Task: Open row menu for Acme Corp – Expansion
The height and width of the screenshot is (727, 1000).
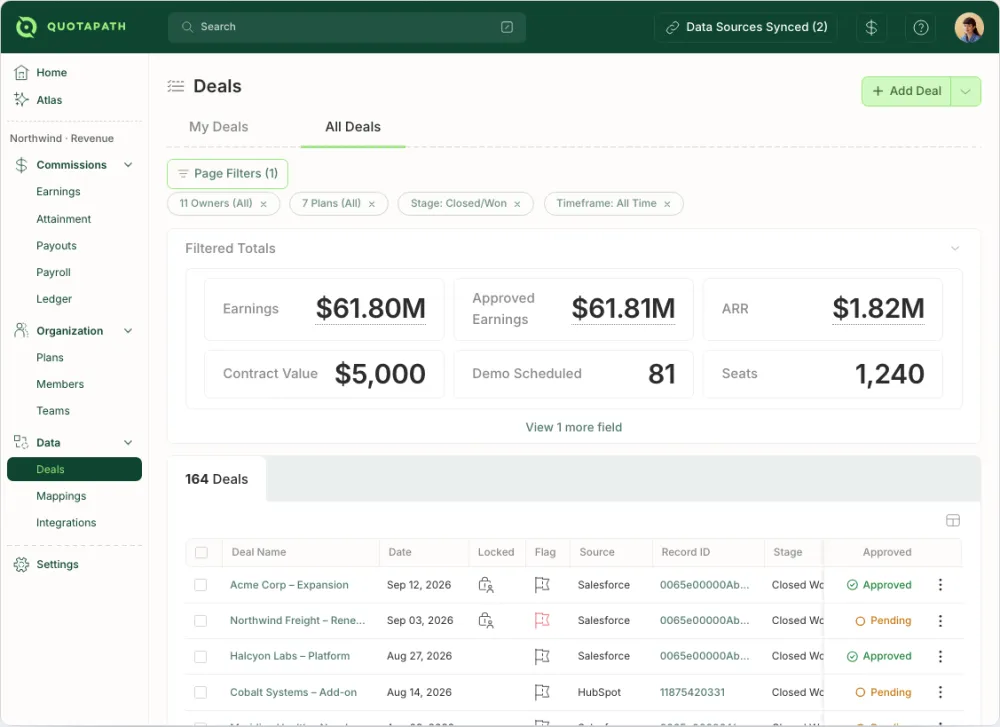Action: (x=940, y=585)
